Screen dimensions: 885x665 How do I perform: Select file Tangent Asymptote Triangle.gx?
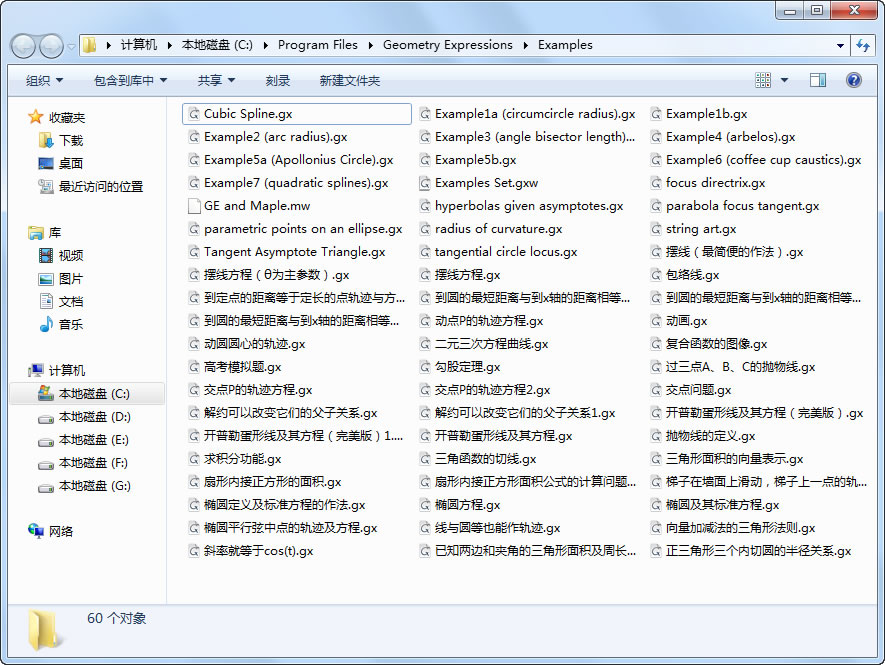(x=287, y=252)
